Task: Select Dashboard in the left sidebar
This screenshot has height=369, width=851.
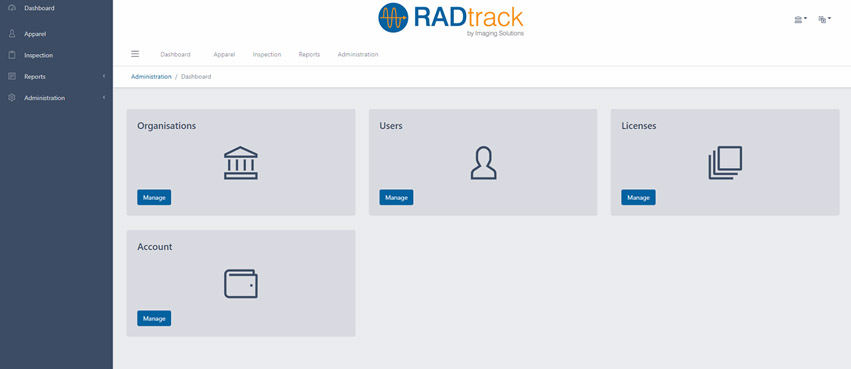Action: pyautogui.click(x=39, y=8)
